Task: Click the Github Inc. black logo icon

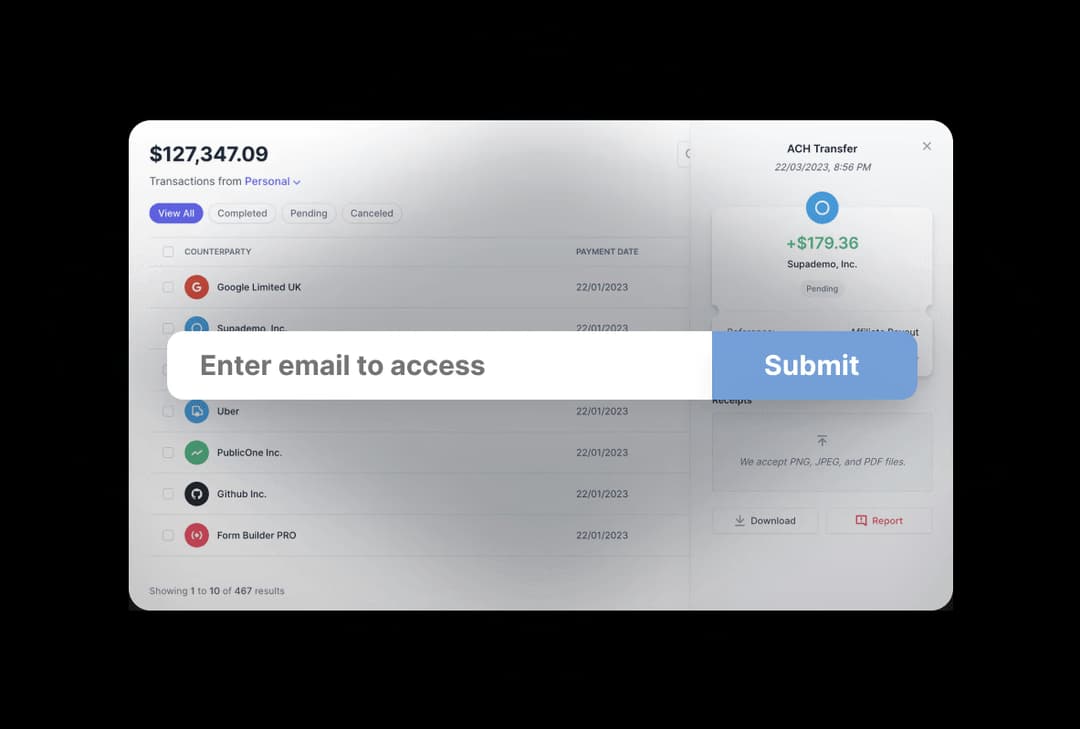Action: click(196, 494)
